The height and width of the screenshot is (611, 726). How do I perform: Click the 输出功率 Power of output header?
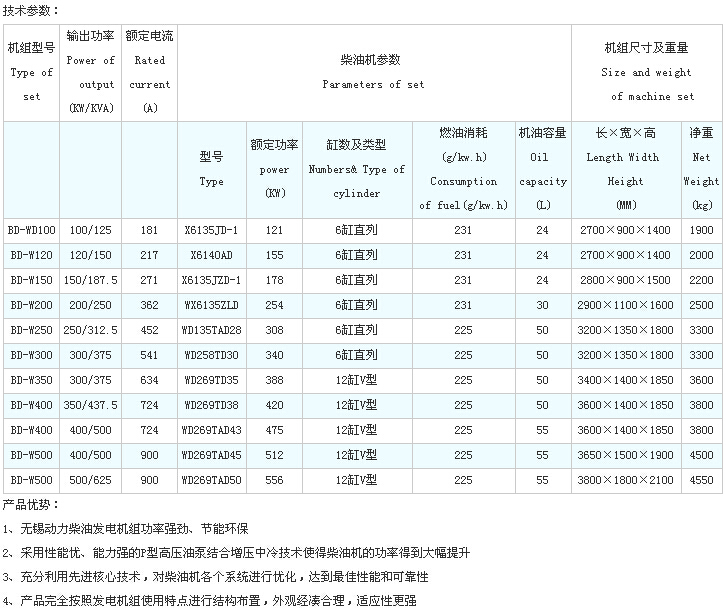tap(90, 72)
